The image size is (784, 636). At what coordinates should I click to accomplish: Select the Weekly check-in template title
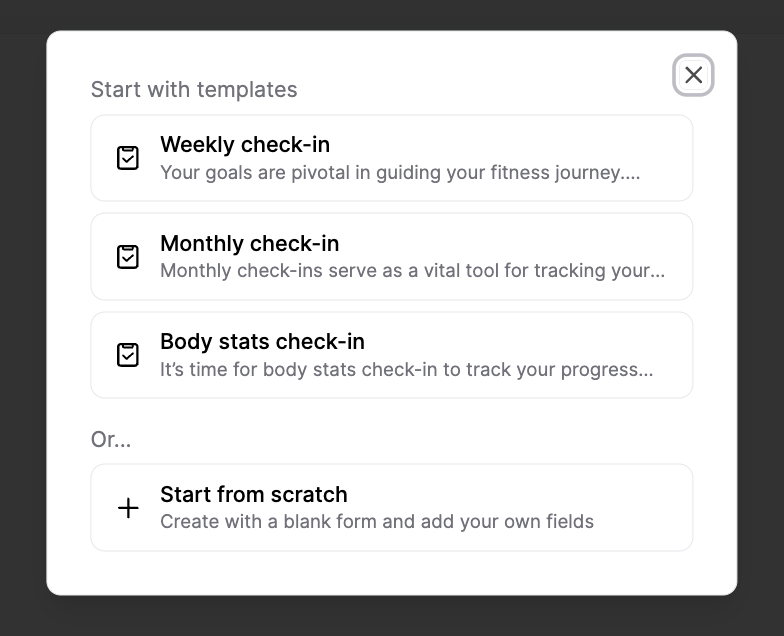[x=245, y=145]
